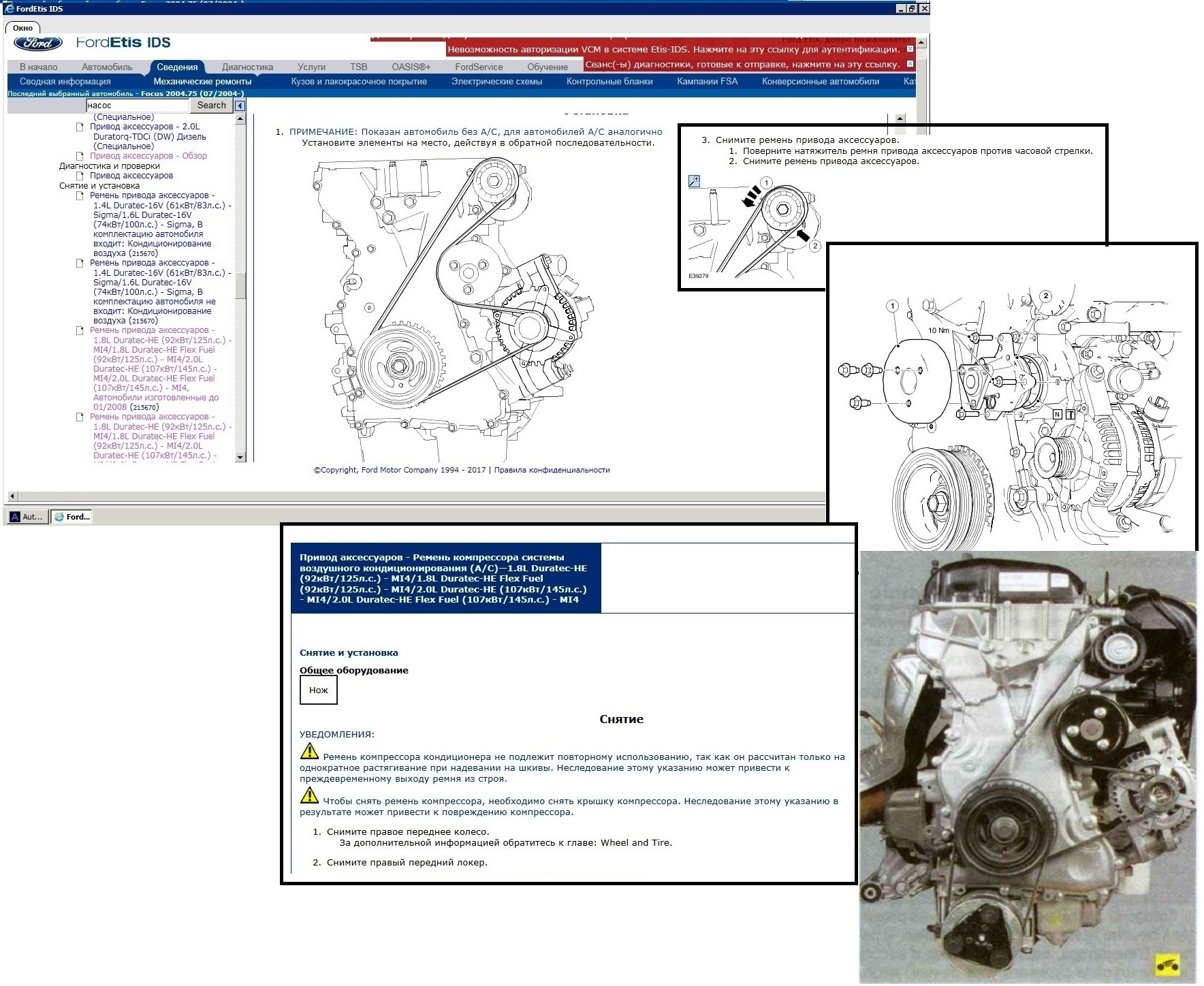Open 'Контрольные бланки' section
1204x986 pixels.
[609, 81]
